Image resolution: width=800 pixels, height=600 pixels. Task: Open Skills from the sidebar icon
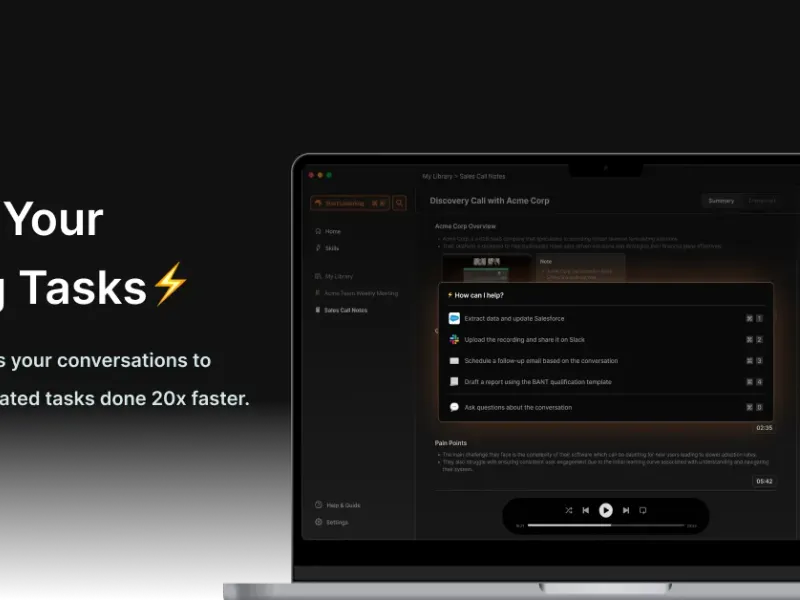click(x=318, y=247)
